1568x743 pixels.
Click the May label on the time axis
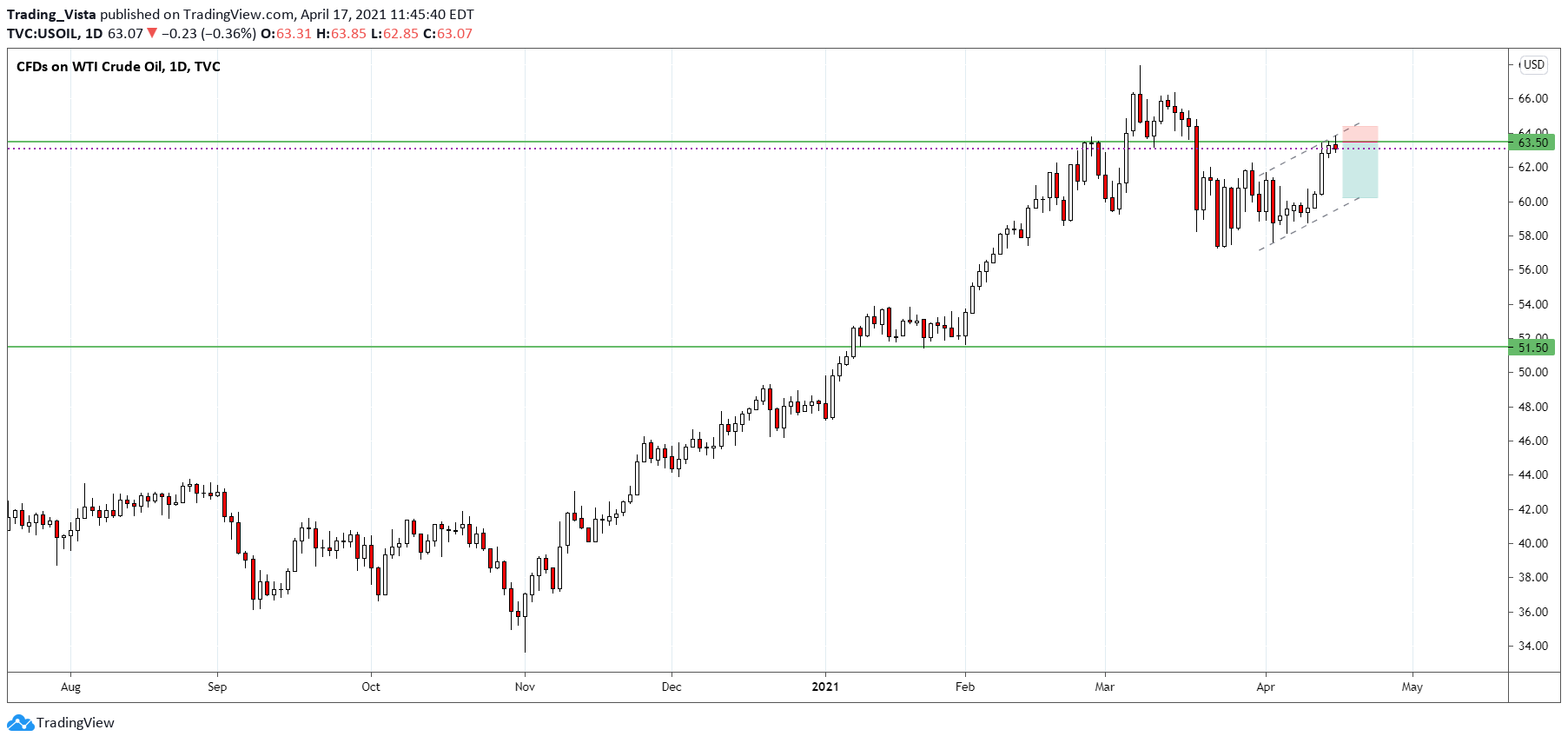(x=1413, y=687)
